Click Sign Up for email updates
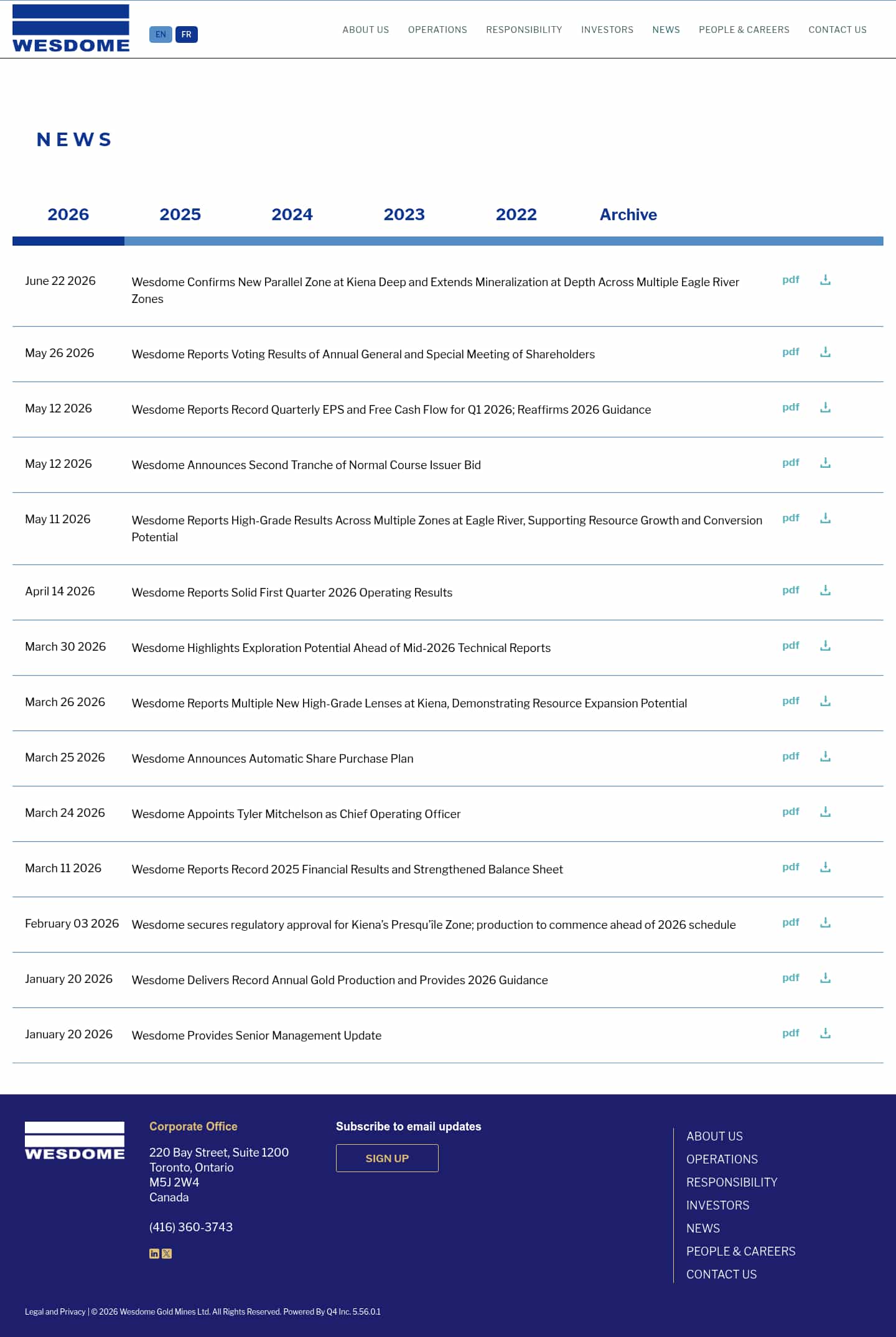896x1337 pixels. 387,1158
